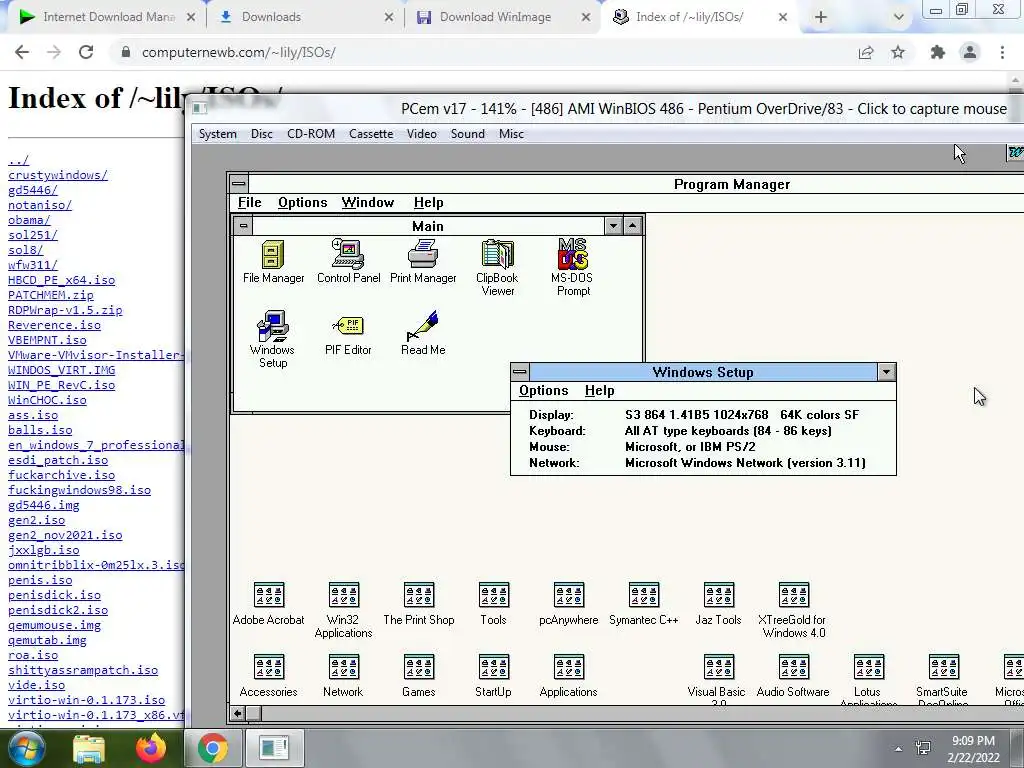1024x768 pixels.
Task: Open Program Manager File menu
Action: (249, 202)
